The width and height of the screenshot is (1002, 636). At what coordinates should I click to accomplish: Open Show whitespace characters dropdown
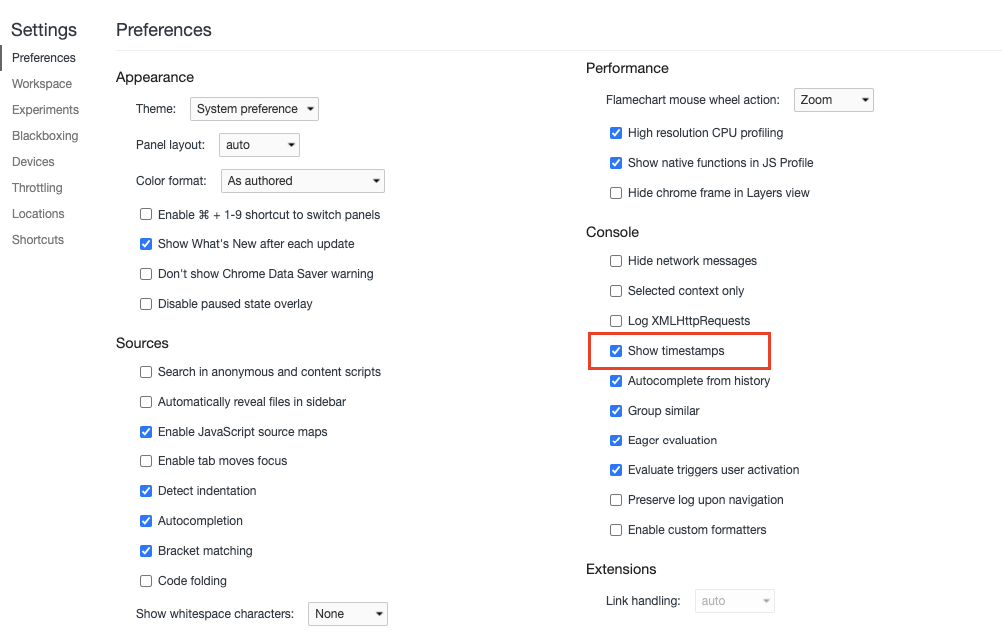click(347, 614)
